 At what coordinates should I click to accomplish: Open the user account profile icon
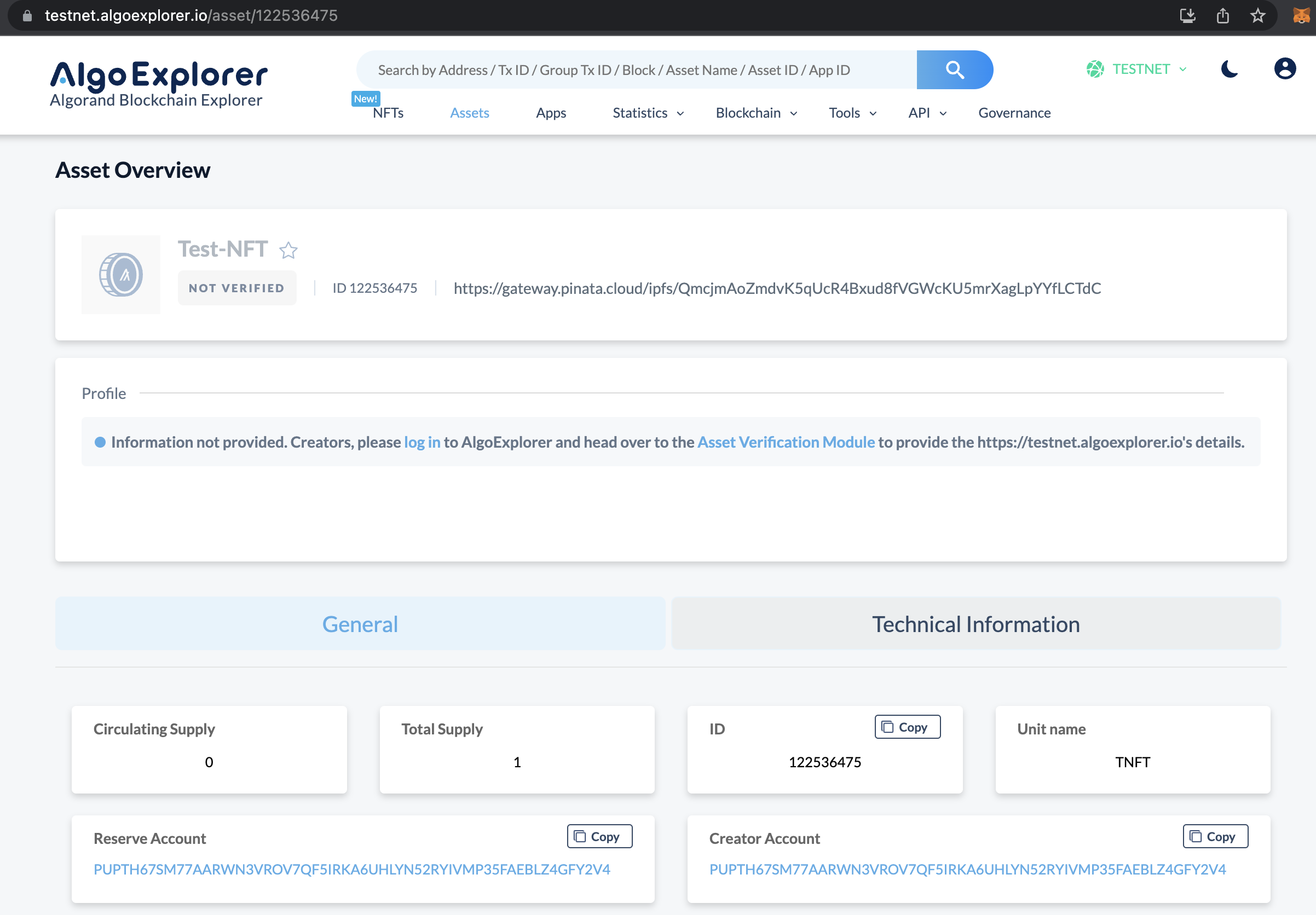point(1284,69)
